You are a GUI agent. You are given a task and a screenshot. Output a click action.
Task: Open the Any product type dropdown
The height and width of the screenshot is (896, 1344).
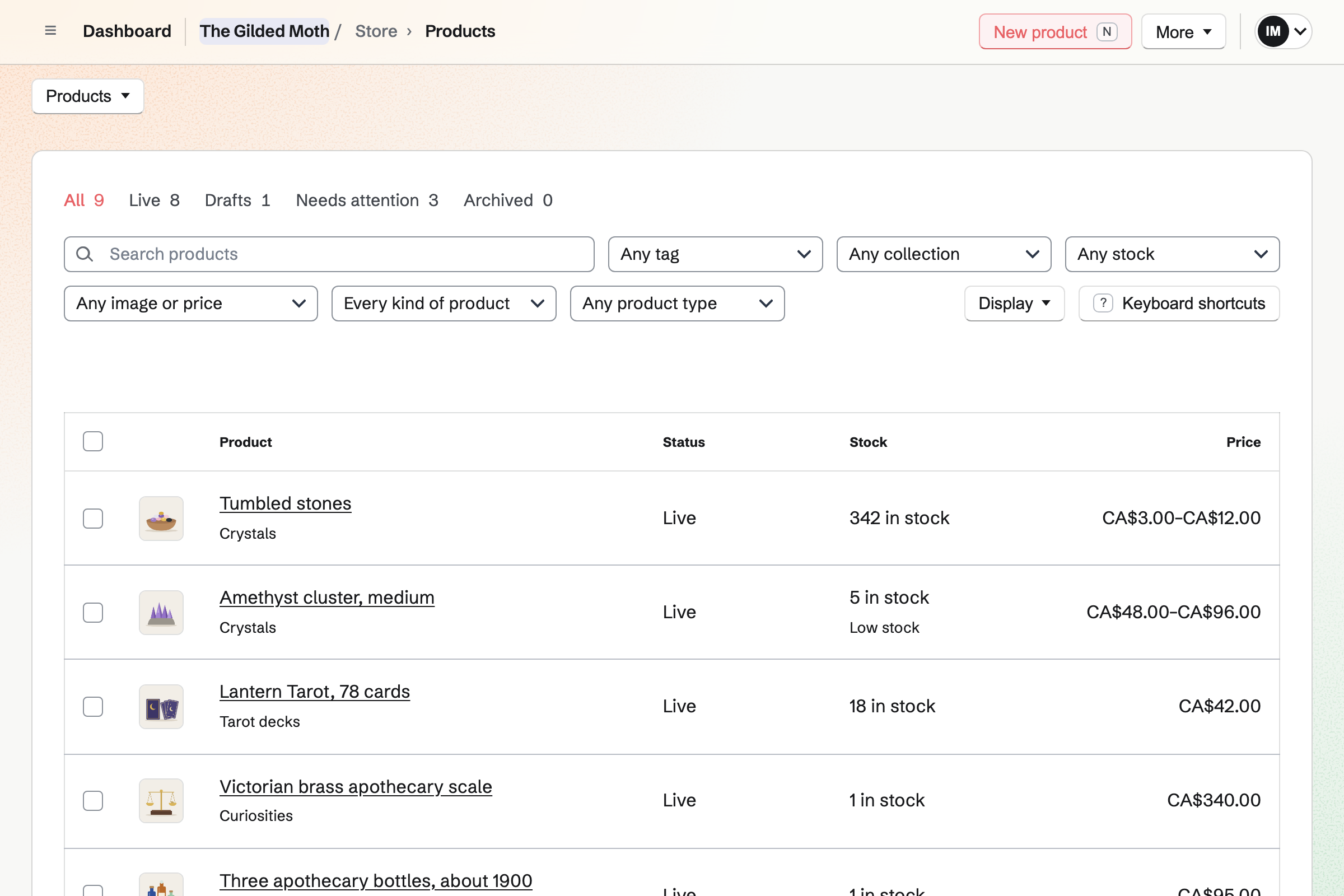pos(677,304)
